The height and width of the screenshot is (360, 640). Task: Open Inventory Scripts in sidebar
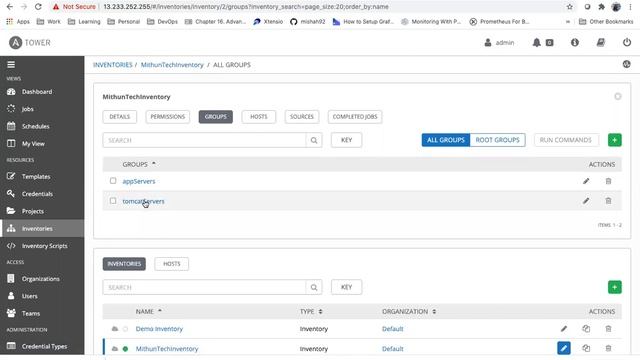pyautogui.click(x=44, y=246)
